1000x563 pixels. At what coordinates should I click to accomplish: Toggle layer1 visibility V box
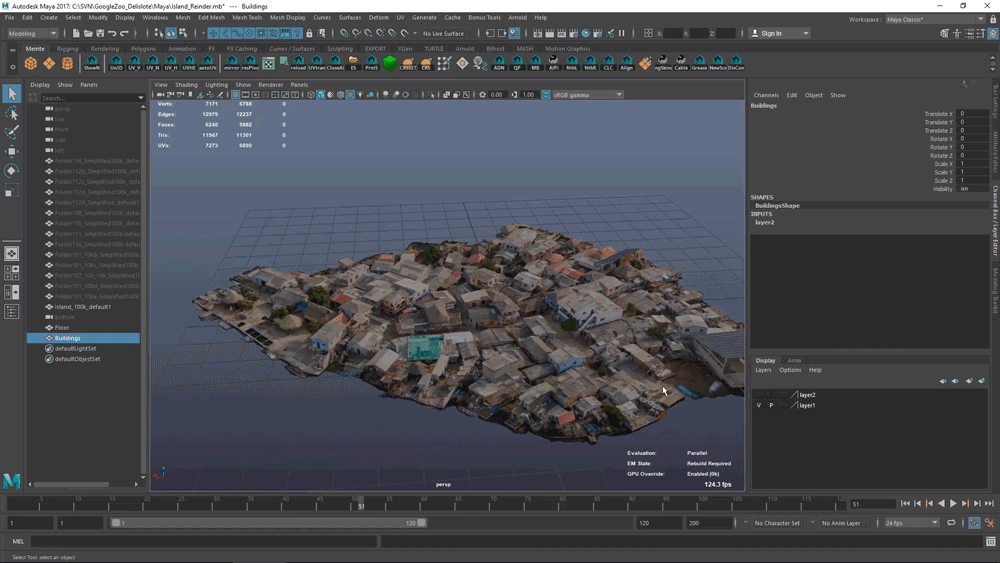[758, 406]
